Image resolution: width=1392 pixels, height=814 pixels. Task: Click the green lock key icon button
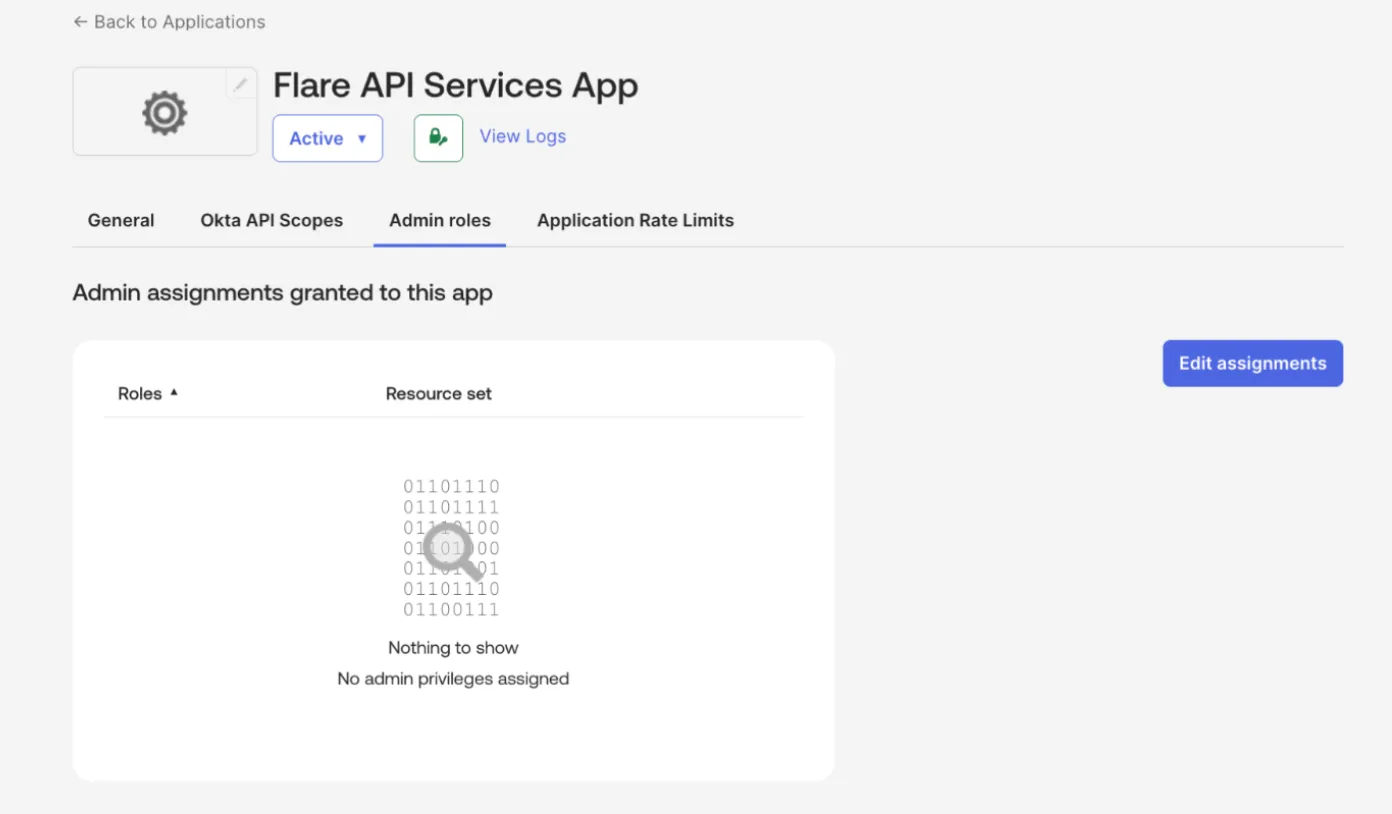pyautogui.click(x=438, y=138)
